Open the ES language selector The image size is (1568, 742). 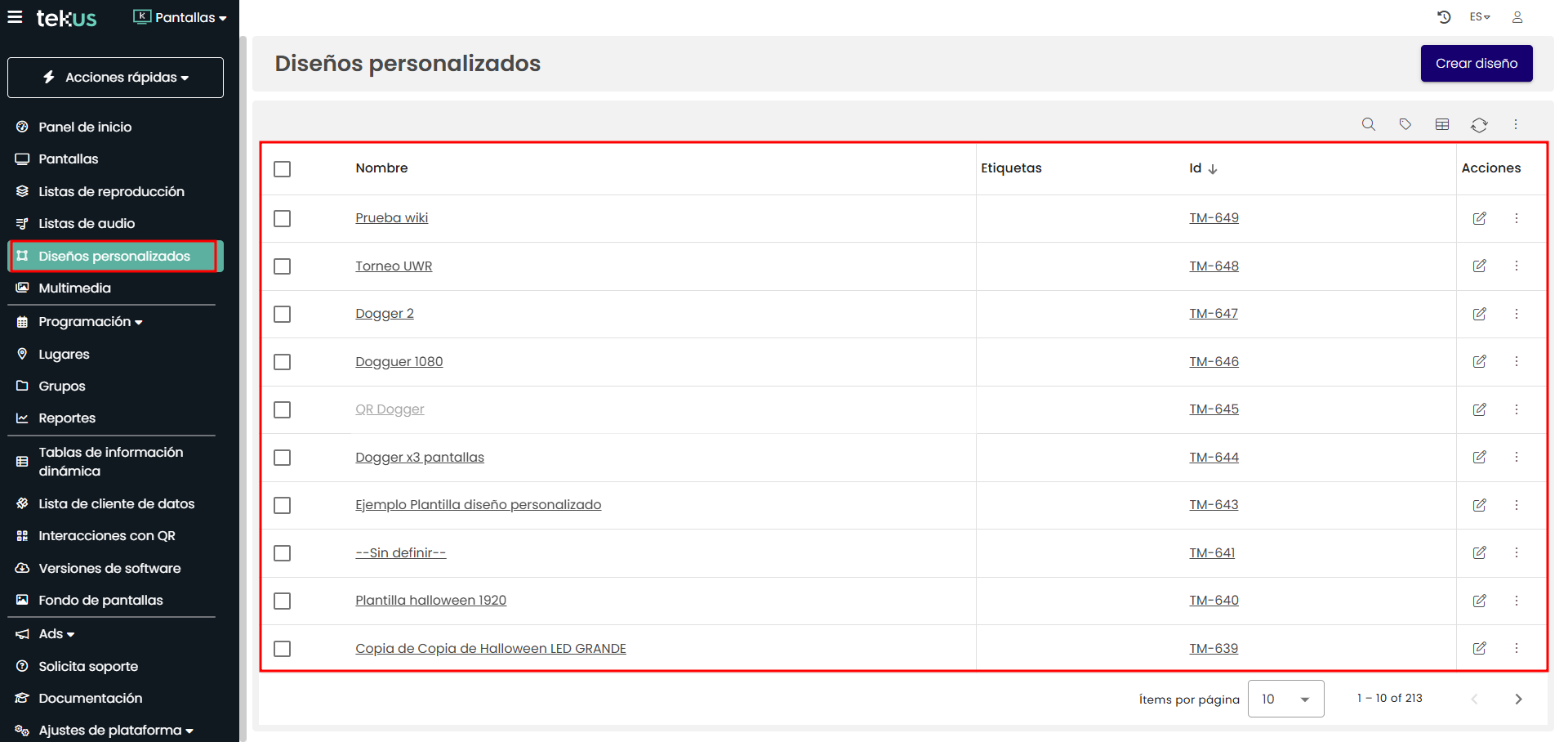coord(1480,17)
